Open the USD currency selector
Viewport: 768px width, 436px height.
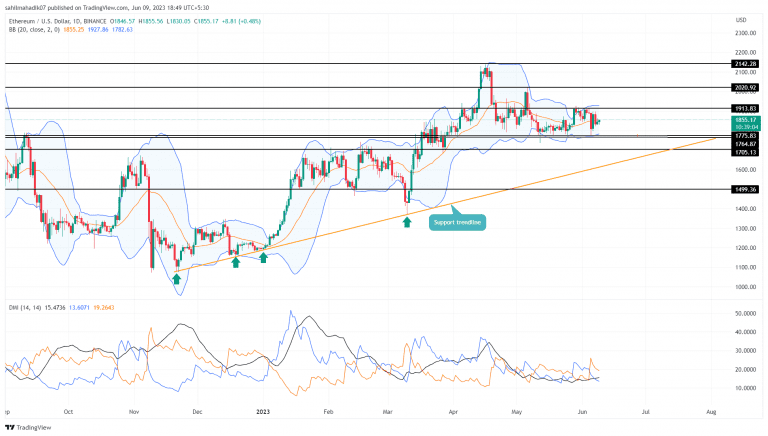(740, 19)
